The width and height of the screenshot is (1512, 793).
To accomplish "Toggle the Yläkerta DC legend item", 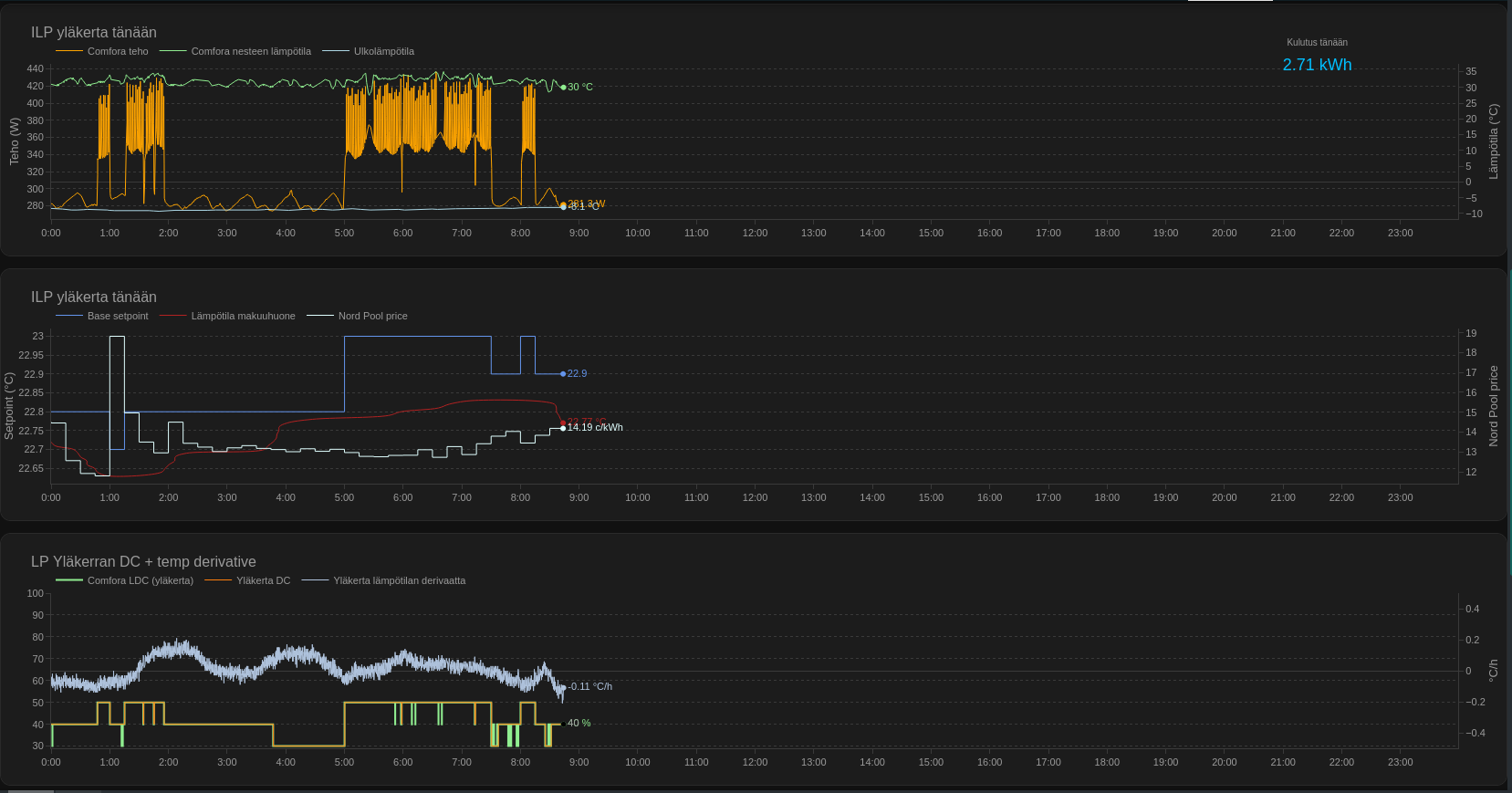I will point(263,580).
